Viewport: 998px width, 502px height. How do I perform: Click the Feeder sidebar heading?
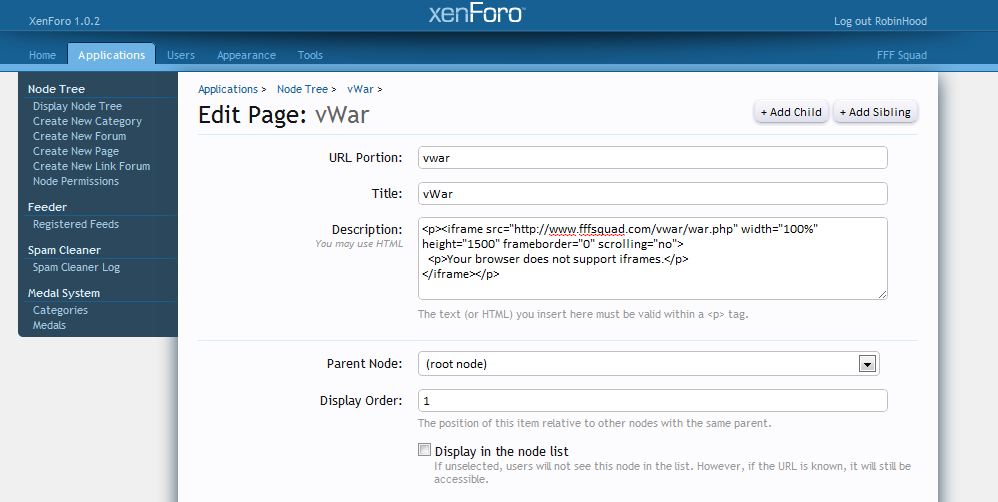(x=47, y=207)
